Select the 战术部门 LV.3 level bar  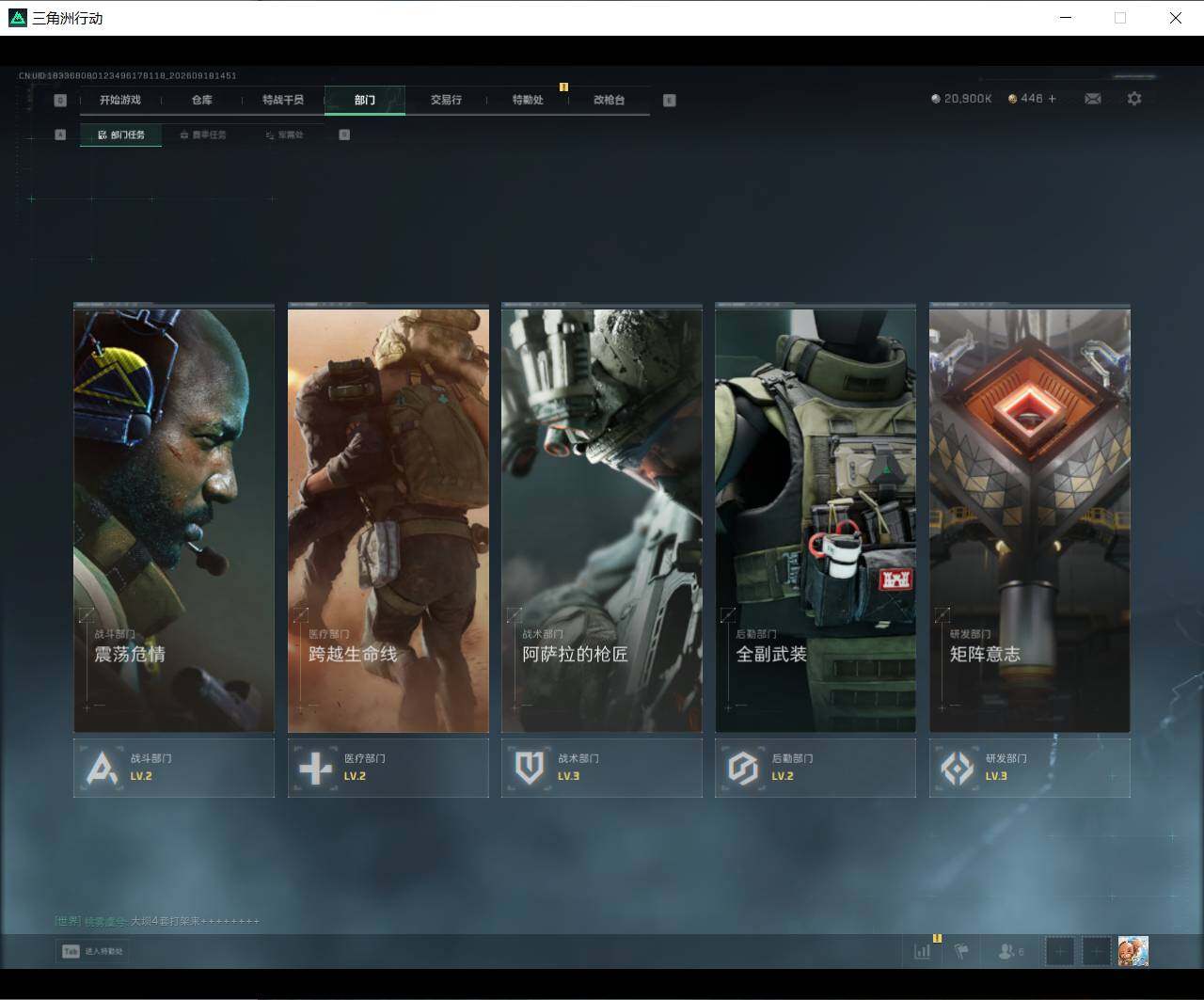click(x=602, y=768)
